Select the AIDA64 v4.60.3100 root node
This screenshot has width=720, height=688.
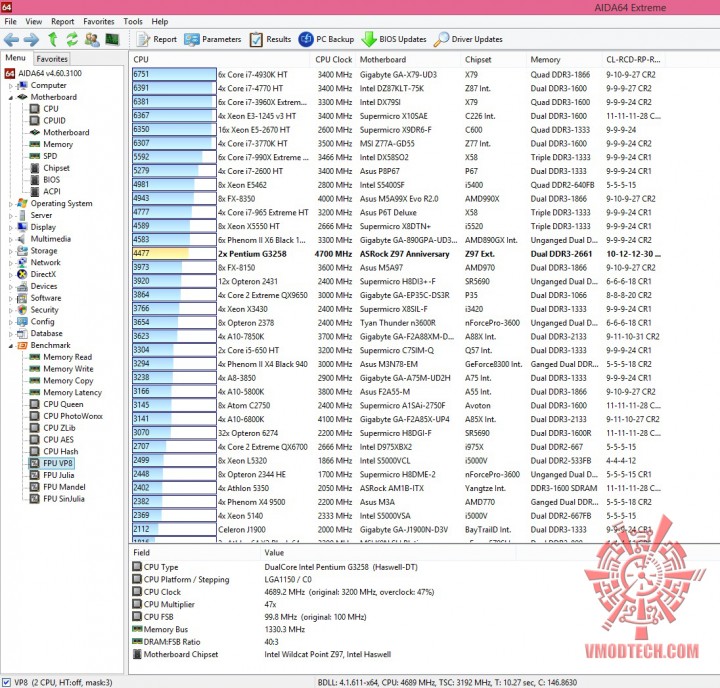pos(43,73)
